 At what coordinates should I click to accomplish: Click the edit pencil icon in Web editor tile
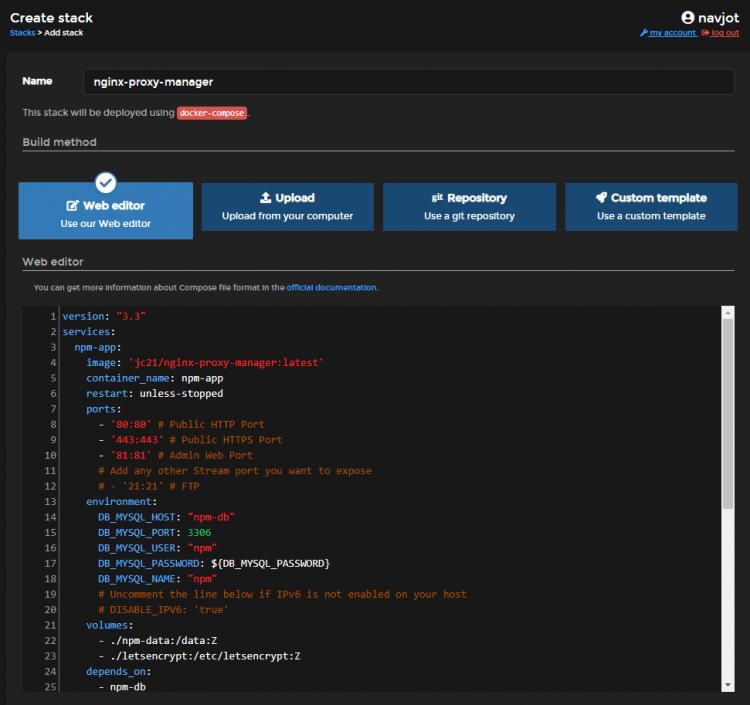click(73, 206)
